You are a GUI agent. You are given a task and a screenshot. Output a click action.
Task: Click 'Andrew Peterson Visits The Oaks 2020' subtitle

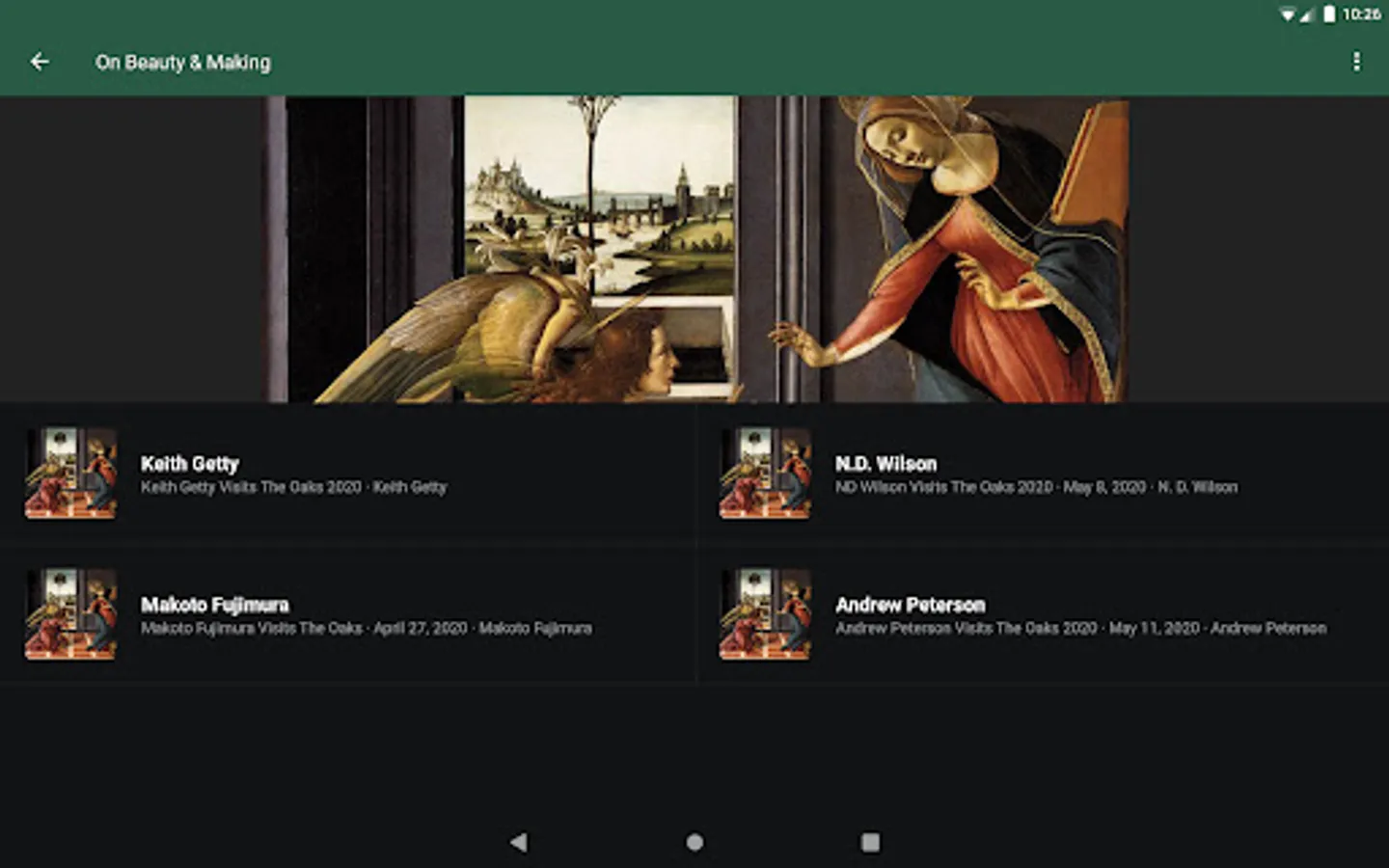(x=966, y=628)
